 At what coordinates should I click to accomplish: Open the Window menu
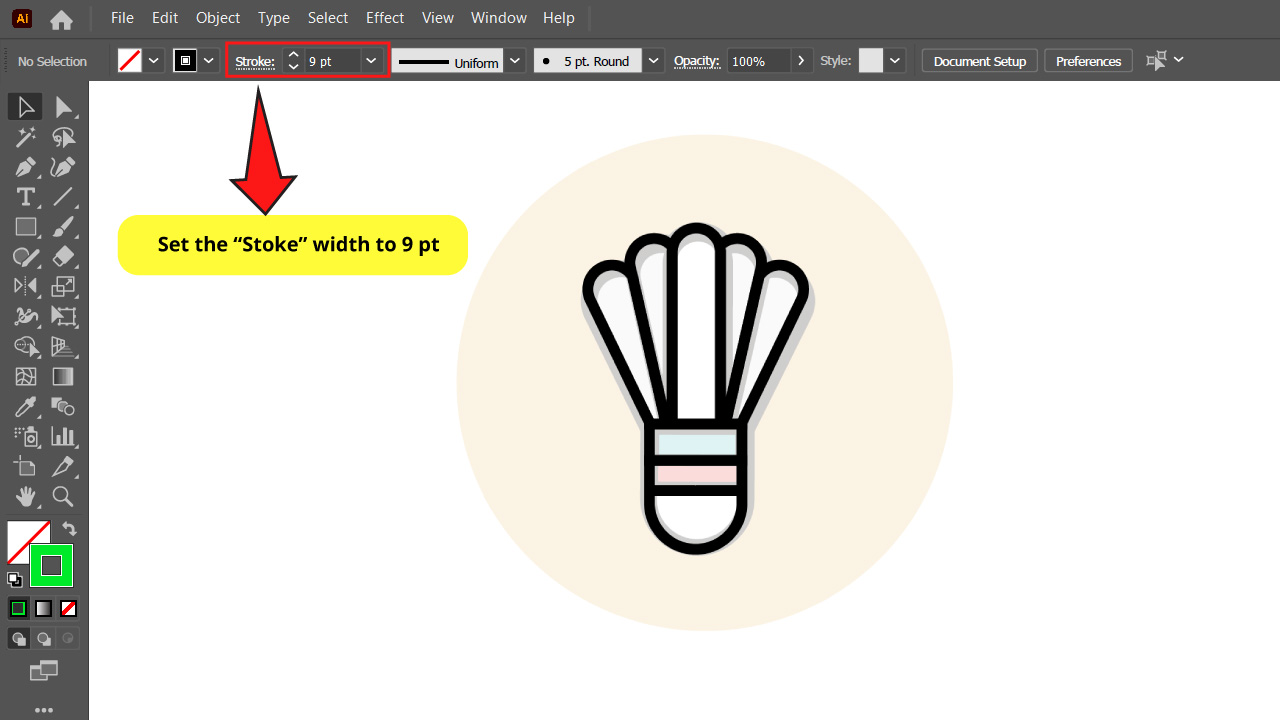pos(498,17)
